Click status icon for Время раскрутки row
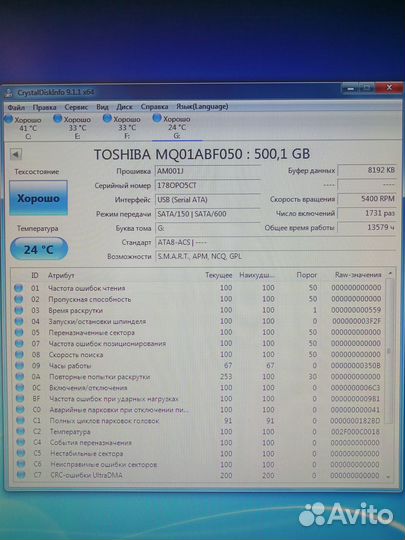Image resolution: width=405 pixels, height=540 pixels. [x=19, y=310]
